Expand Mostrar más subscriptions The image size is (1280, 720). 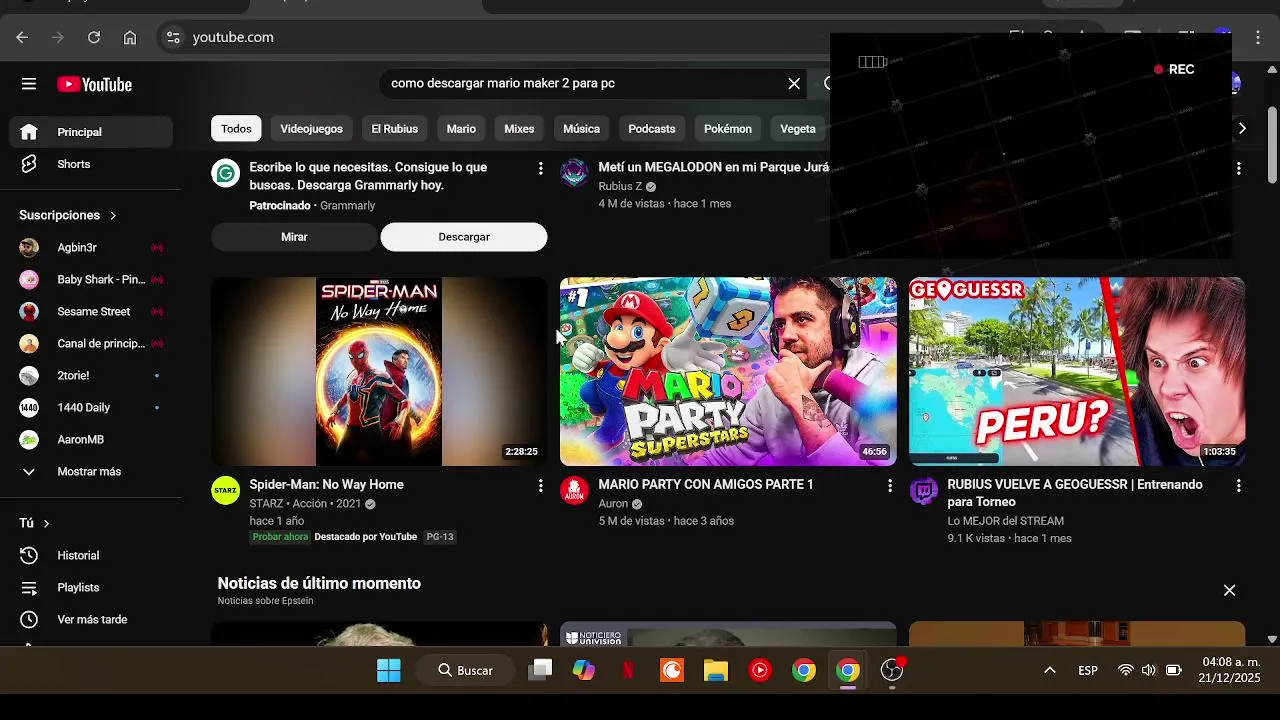click(91, 471)
